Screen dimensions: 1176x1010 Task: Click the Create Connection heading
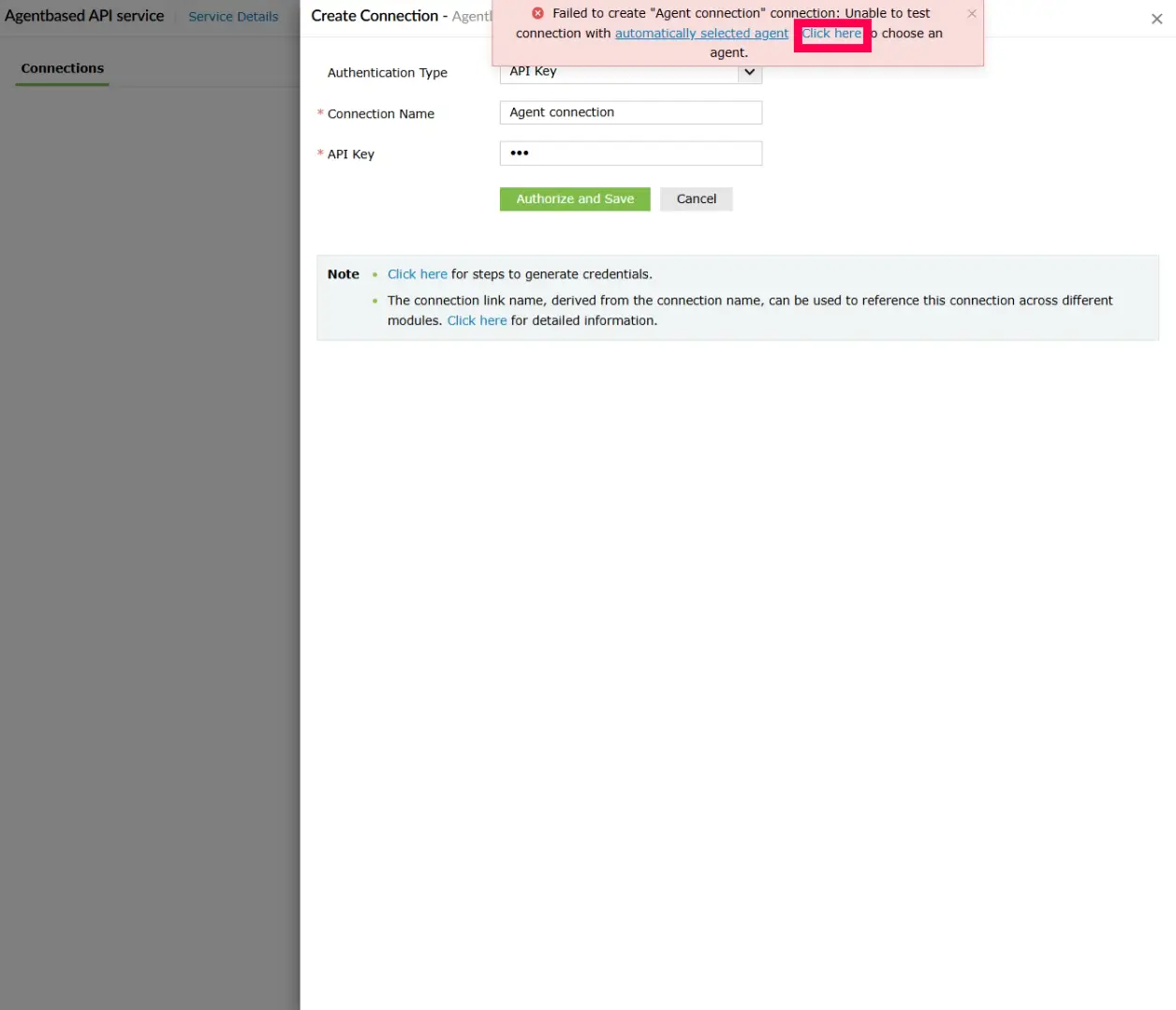[375, 16]
